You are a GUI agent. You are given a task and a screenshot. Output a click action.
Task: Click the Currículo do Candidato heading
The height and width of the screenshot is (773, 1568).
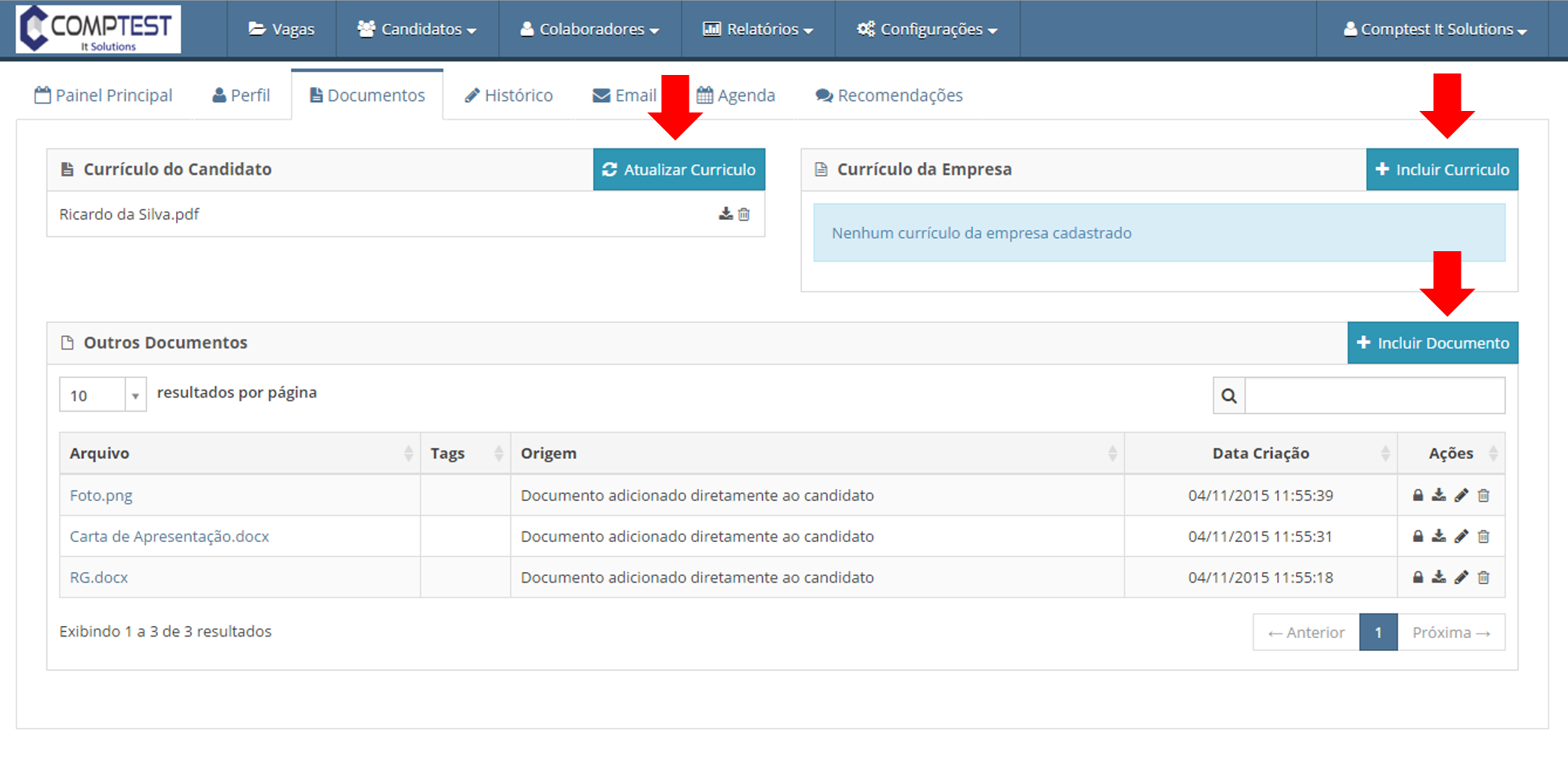(178, 169)
